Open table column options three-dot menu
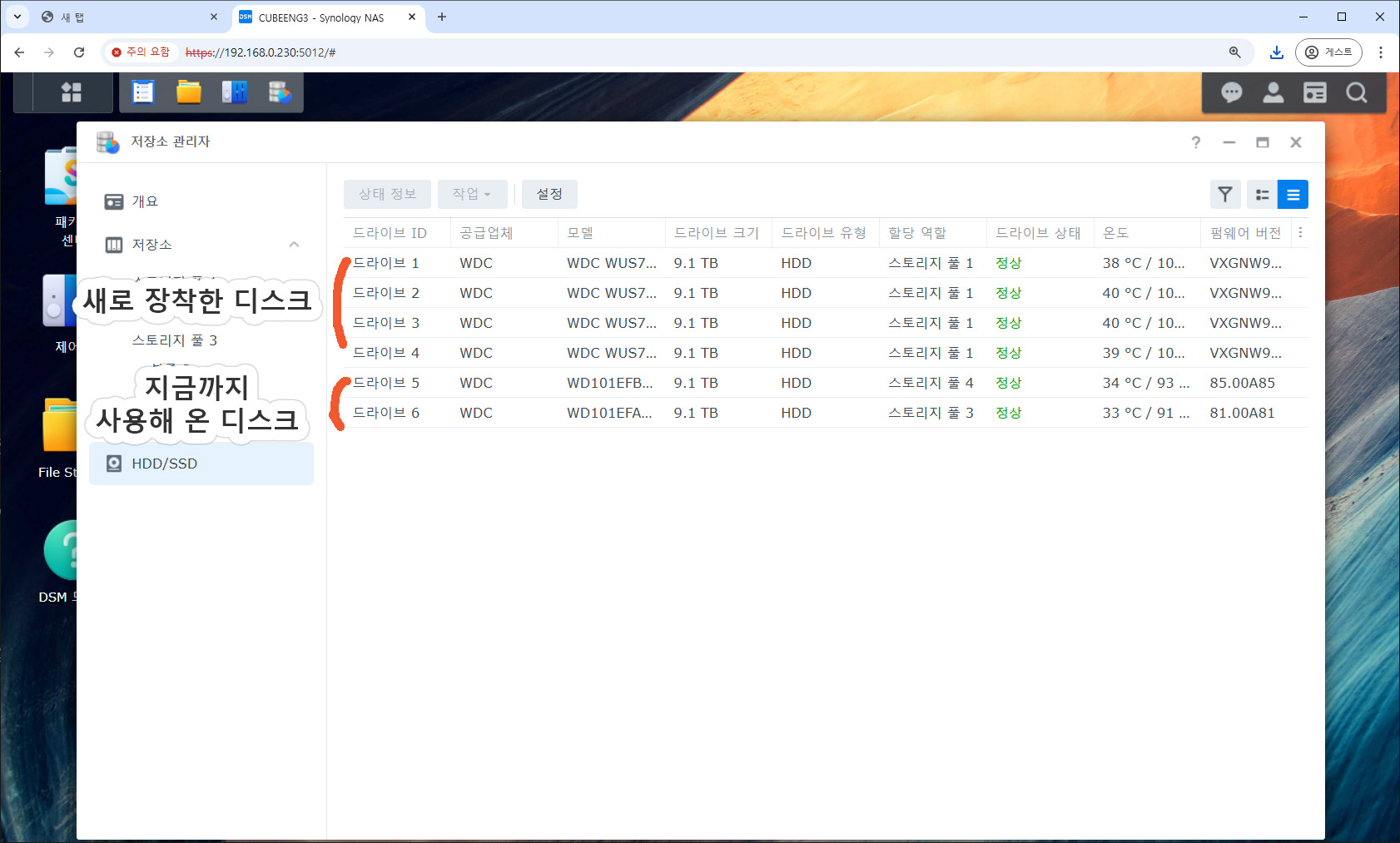Viewport: 1400px width, 843px height. pyautogui.click(x=1300, y=233)
